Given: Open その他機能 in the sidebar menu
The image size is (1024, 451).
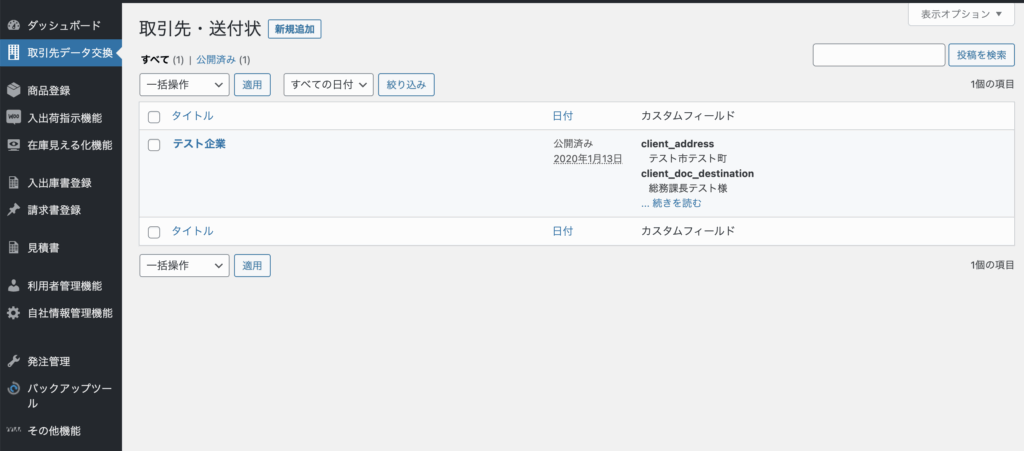Looking at the screenshot, I should 55,431.
